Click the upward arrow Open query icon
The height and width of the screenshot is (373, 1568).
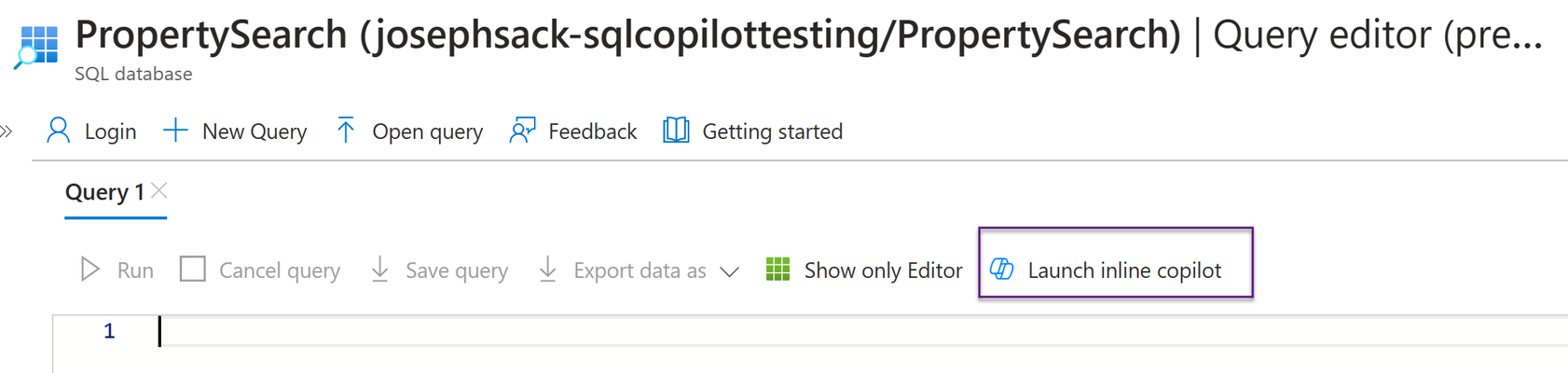pyautogui.click(x=345, y=131)
